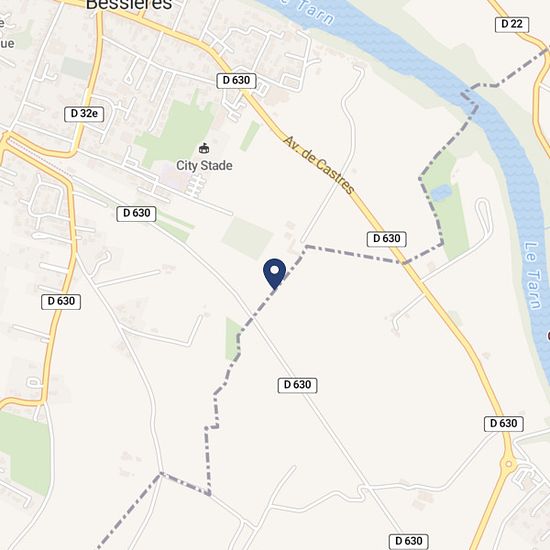550x550 pixels.
Task: Click the City Stade label
Action: pos(204,166)
